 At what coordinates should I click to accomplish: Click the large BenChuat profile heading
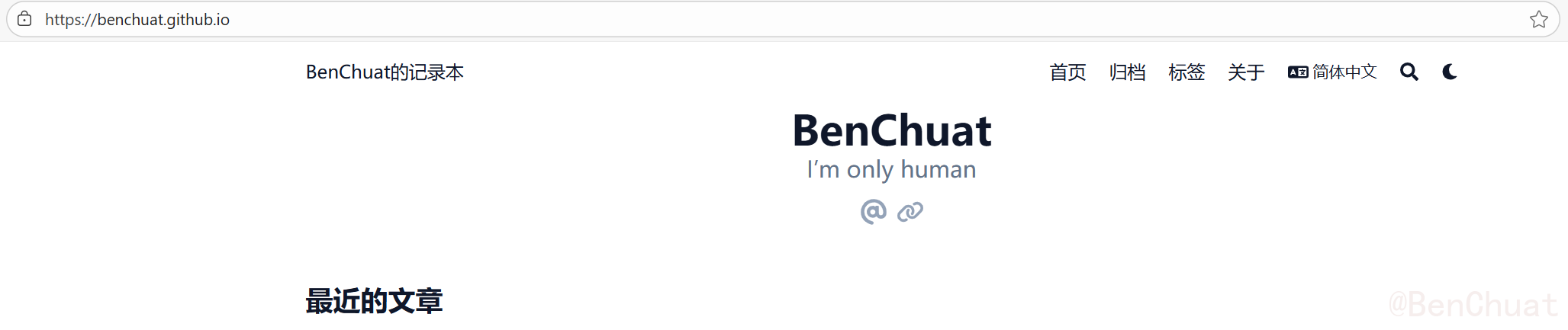[x=891, y=131]
